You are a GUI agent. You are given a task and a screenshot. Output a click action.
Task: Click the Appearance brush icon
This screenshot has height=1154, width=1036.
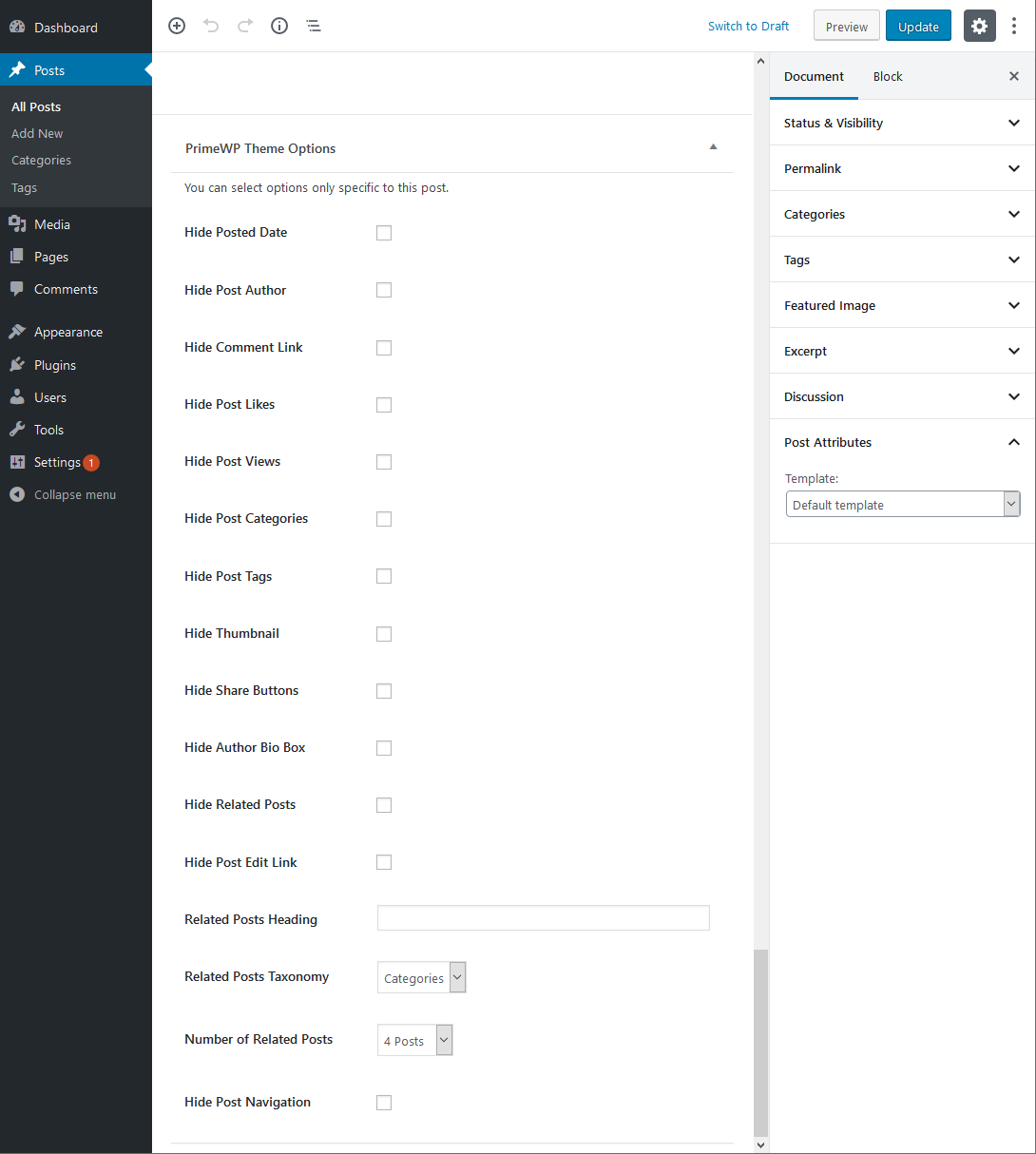17,332
